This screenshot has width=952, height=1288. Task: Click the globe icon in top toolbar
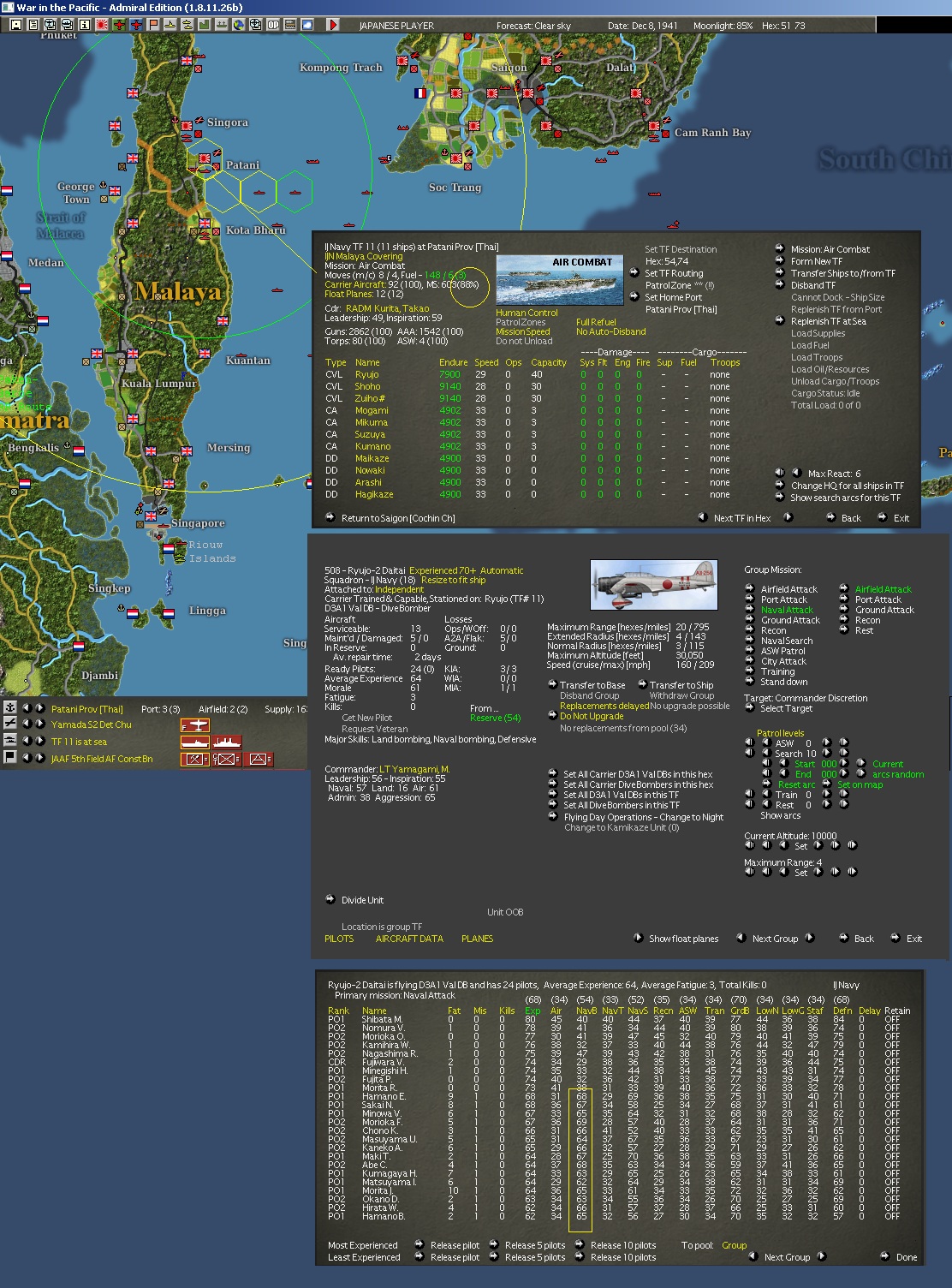tap(239, 25)
